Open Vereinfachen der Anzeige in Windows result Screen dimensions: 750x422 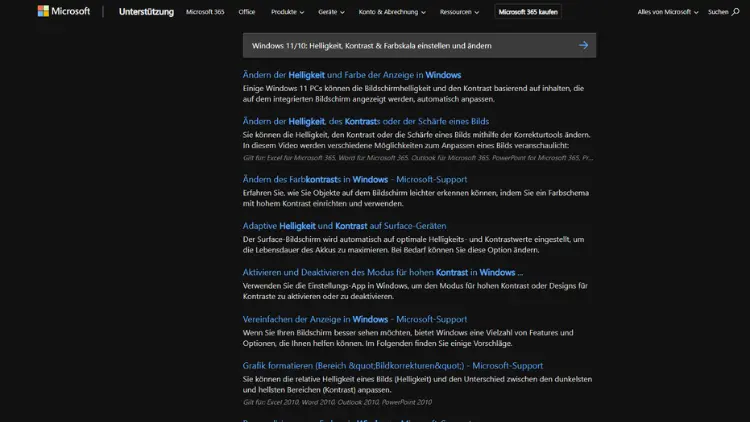coord(354,319)
